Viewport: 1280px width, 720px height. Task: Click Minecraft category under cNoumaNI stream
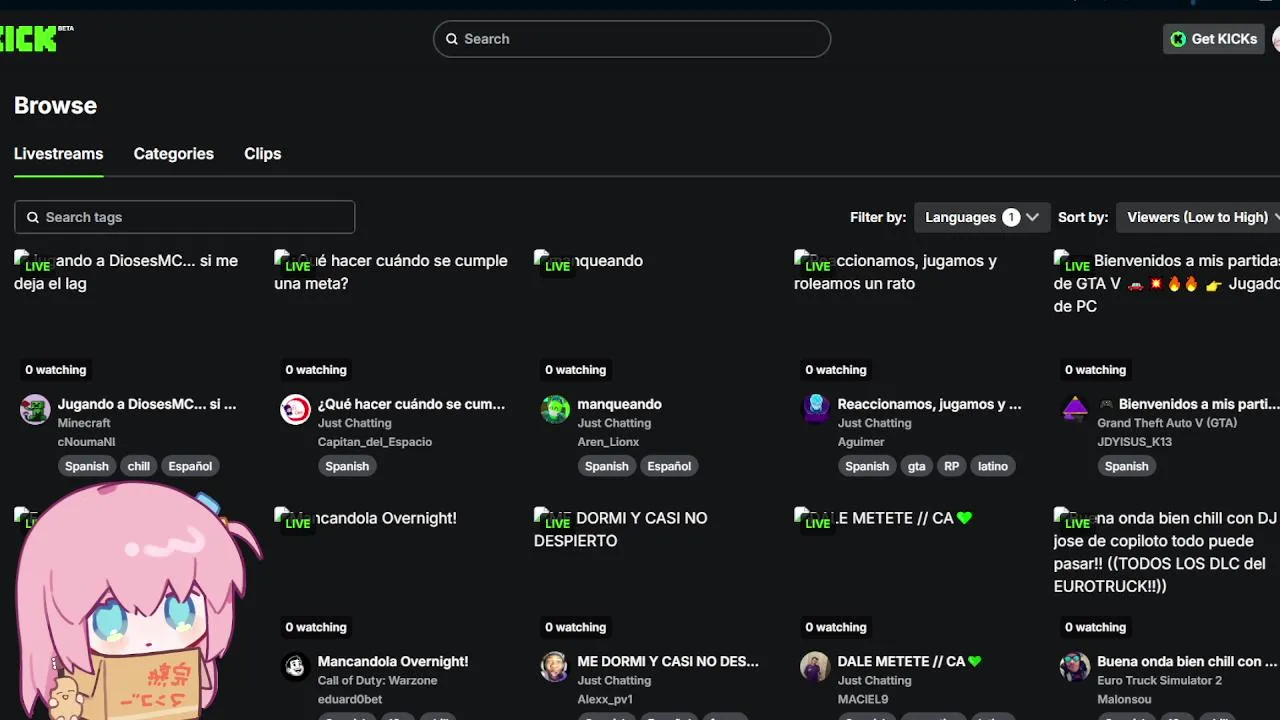(84, 423)
